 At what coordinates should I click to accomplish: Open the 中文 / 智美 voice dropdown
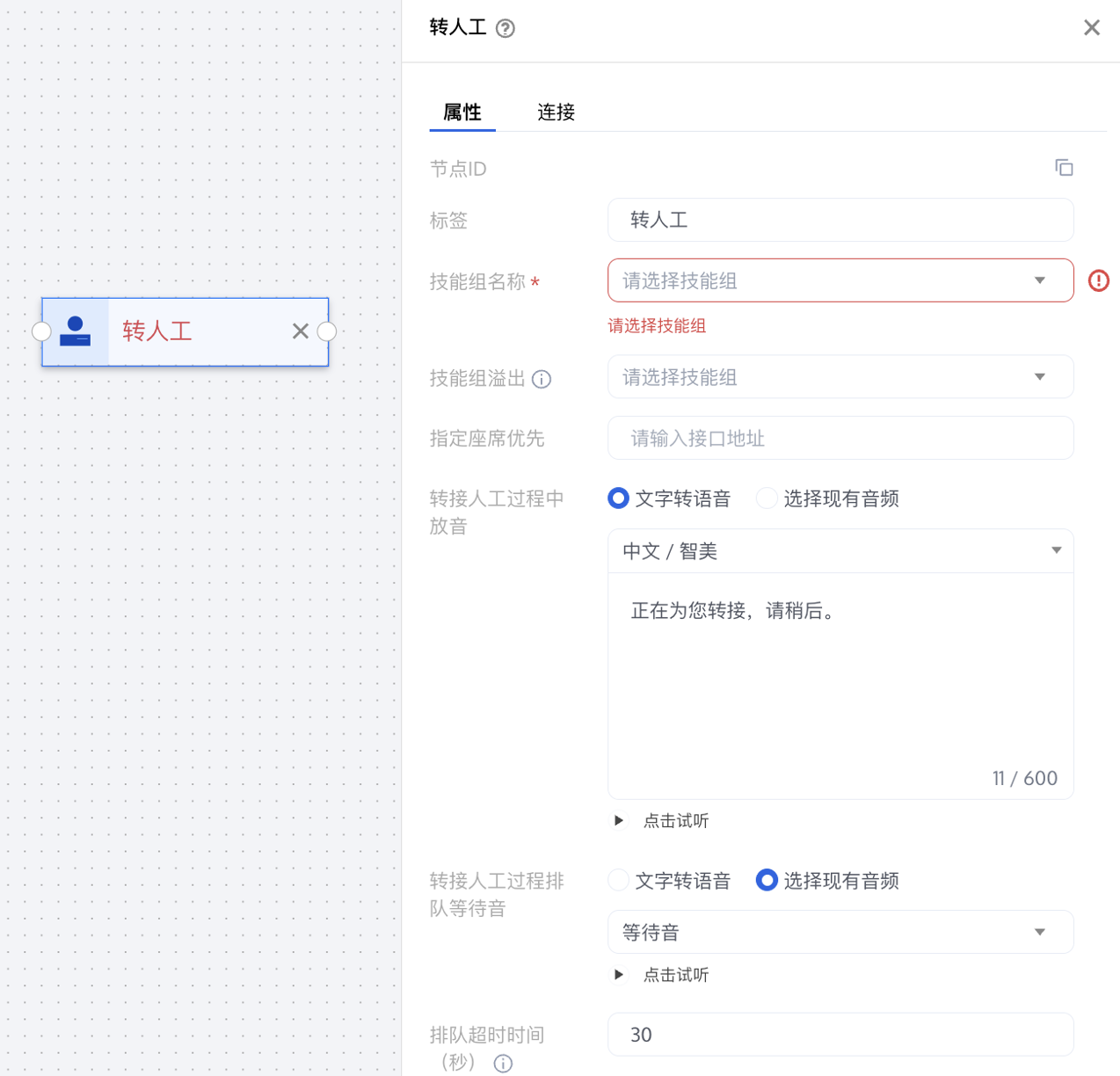click(840, 551)
